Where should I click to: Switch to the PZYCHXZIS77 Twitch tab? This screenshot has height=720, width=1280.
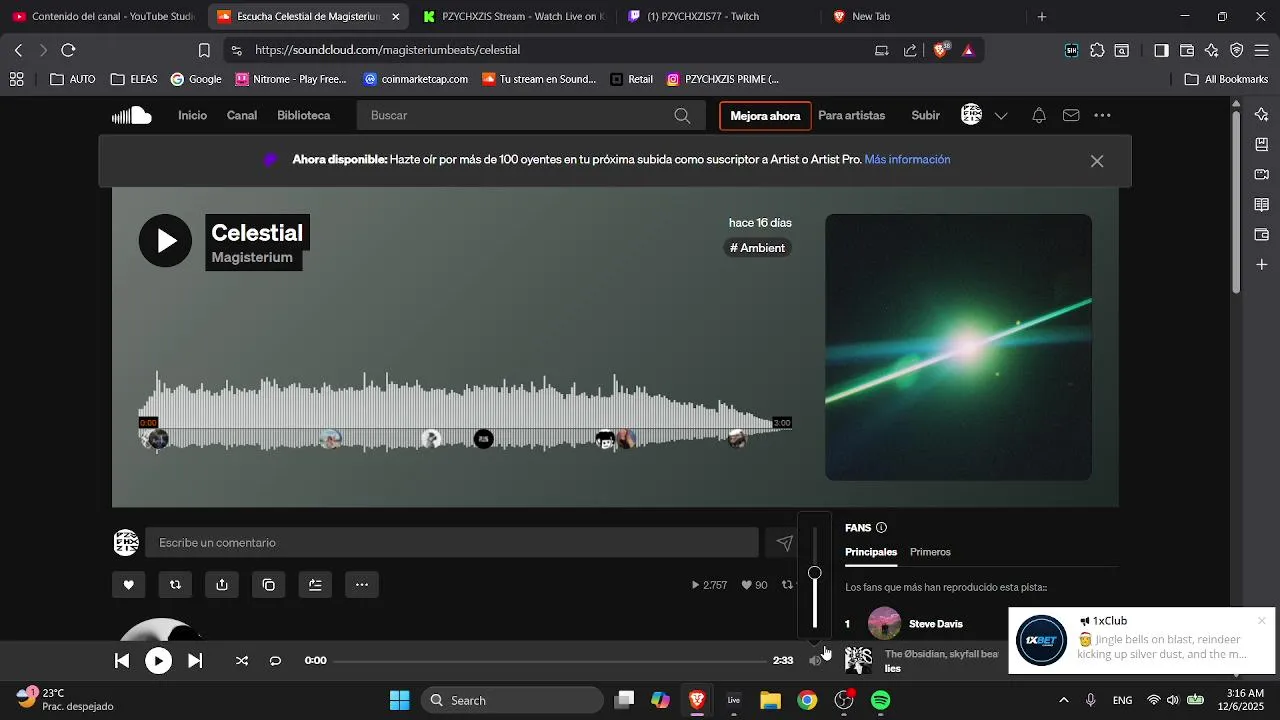[715, 17]
